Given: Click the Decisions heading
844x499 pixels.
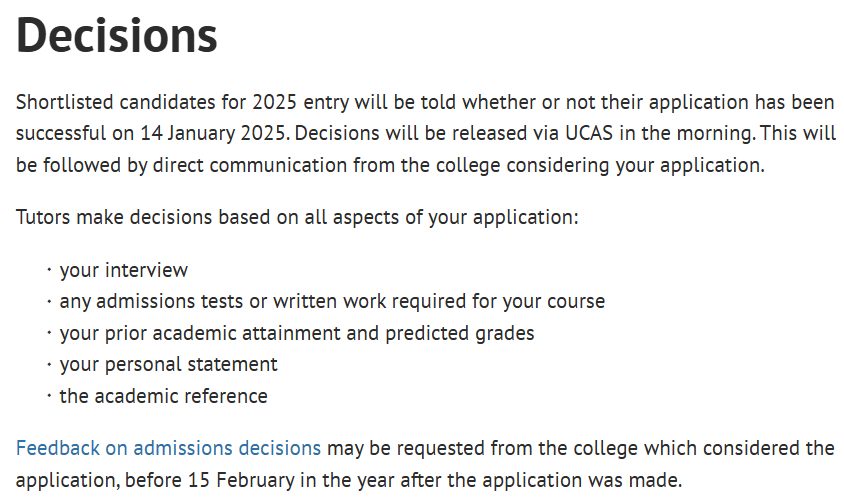Looking at the screenshot, I should pyautogui.click(x=117, y=36).
